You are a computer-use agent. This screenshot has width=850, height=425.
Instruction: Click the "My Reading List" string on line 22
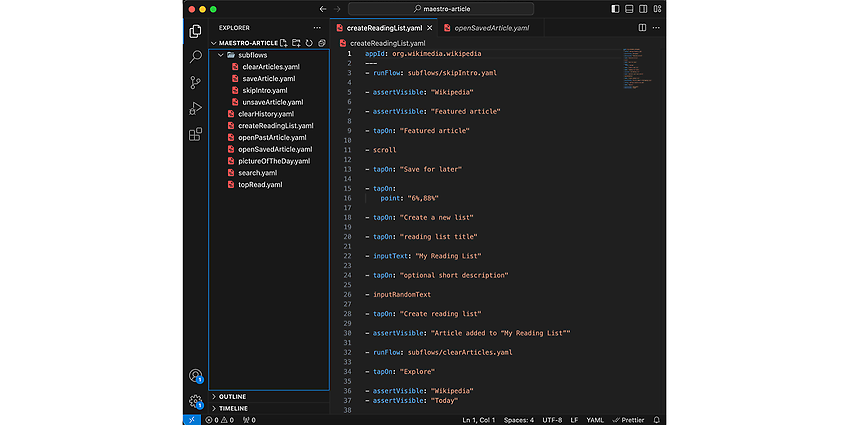point(448,256)
